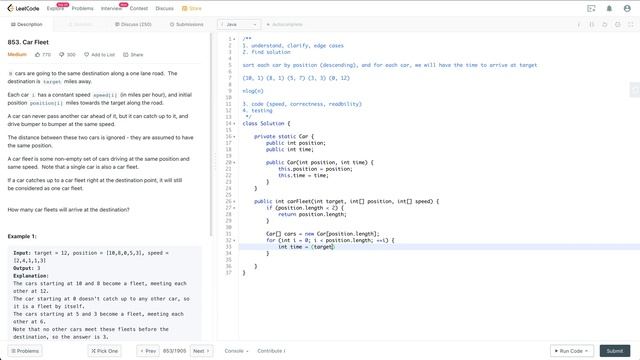The image size is (640, 360).
Task: Click the LeetCode logo
Action: tap(23, 8)
